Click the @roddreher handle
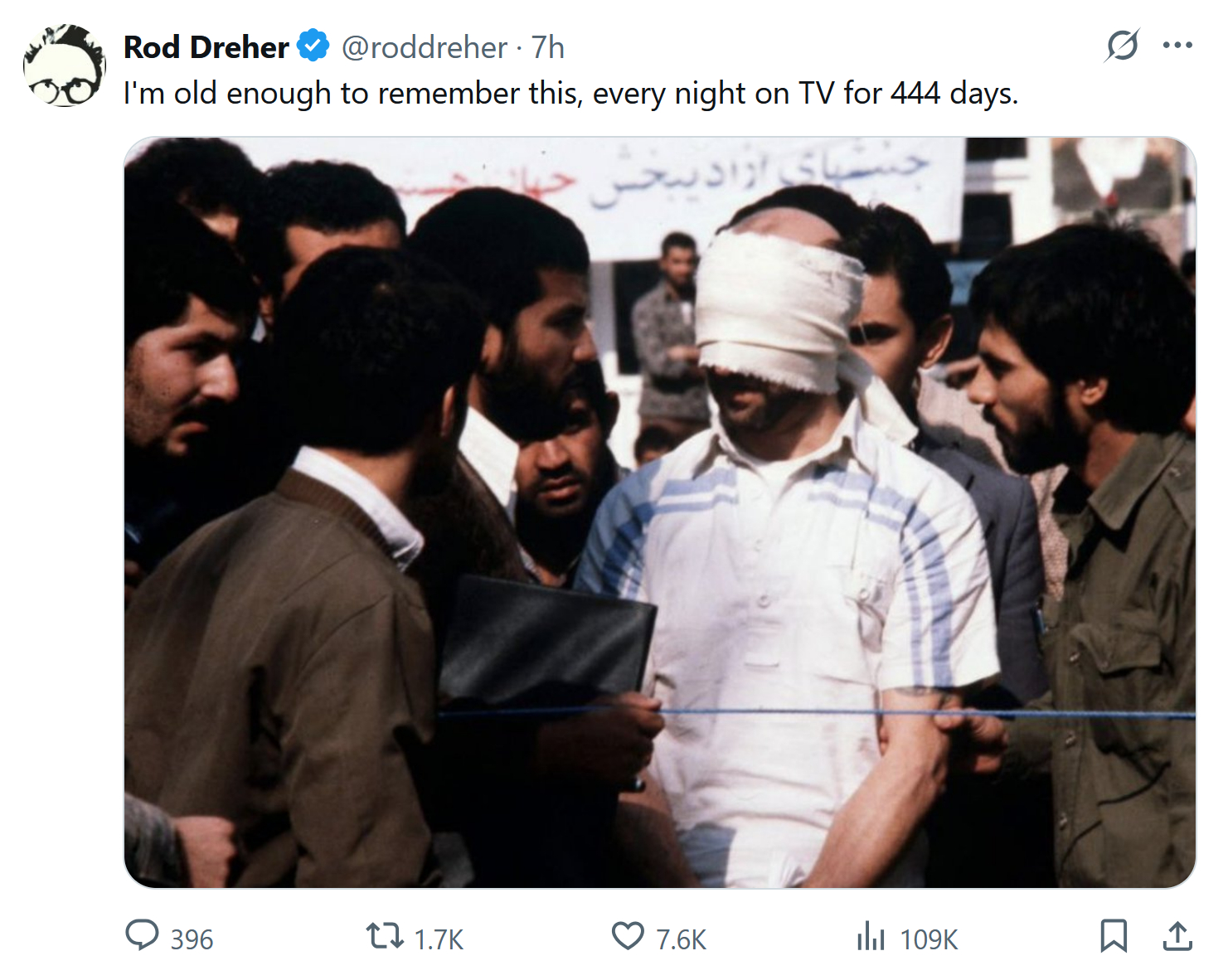1228x980 pixels. point(425,48)
